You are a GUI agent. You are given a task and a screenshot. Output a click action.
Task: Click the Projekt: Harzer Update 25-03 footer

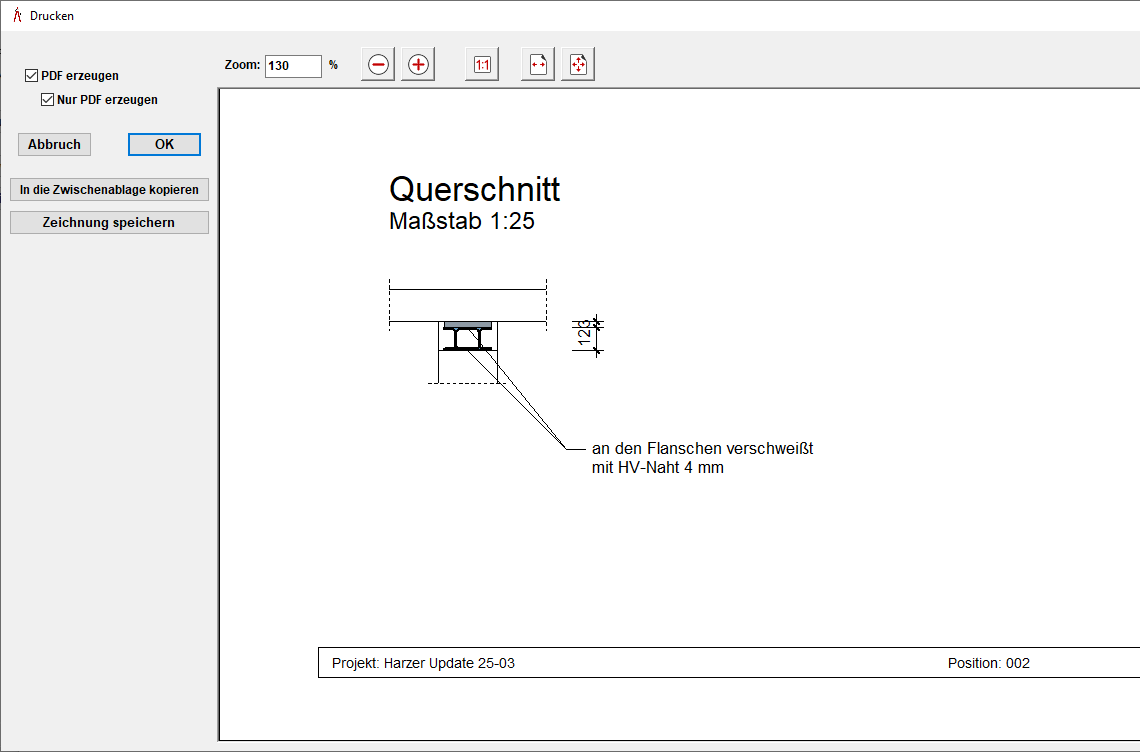coord(424,663)
